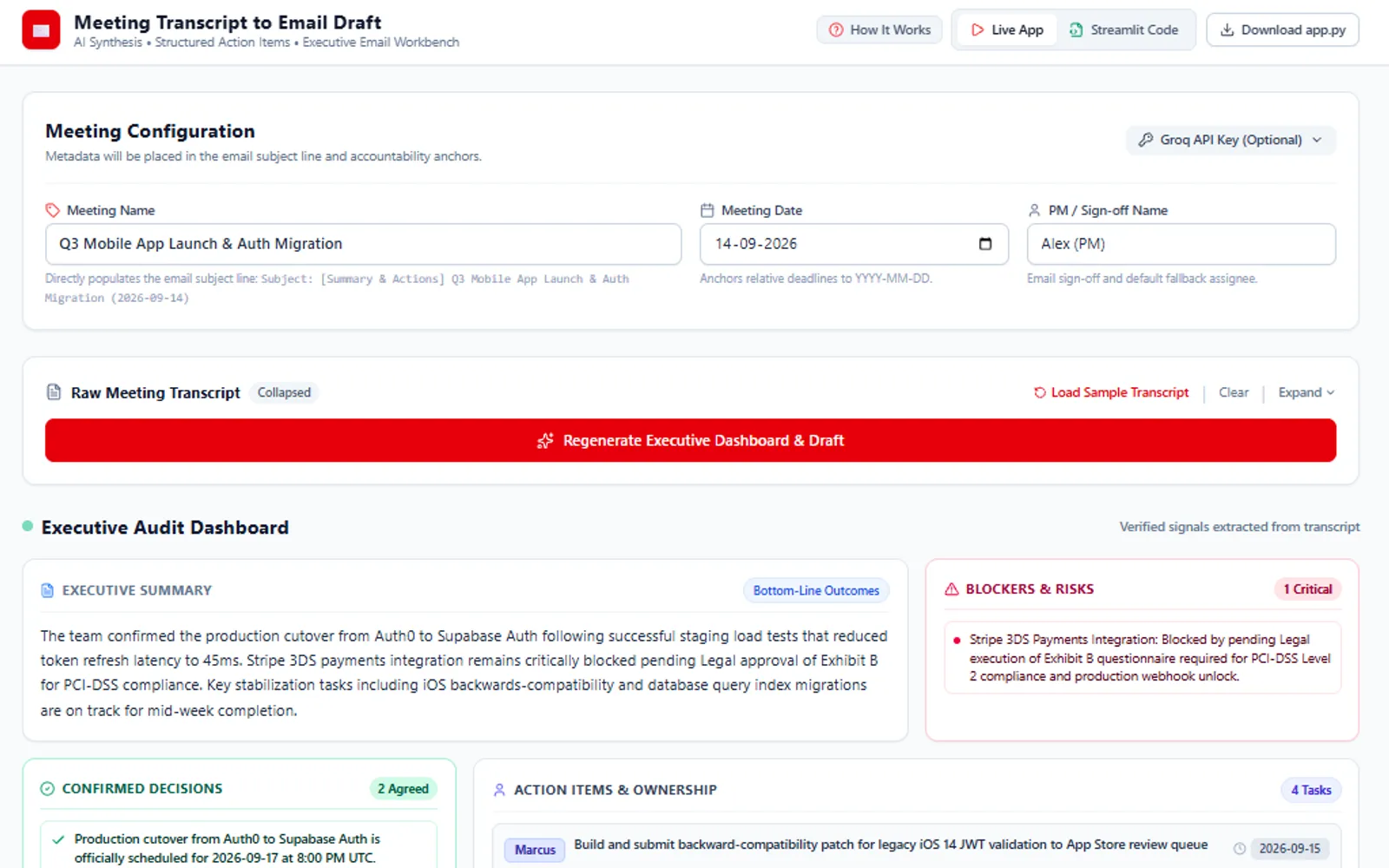Switch to the Streamlit Code tab
Screen dimensions: 1389x868
[1123, 30]
